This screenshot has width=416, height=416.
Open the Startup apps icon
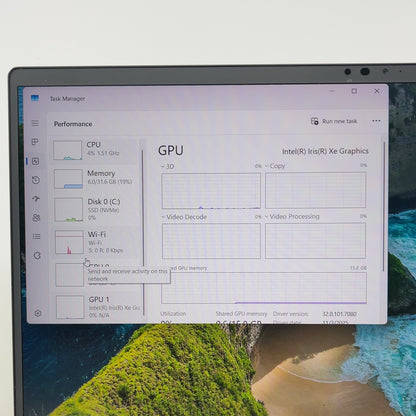[x=36, y=199]
